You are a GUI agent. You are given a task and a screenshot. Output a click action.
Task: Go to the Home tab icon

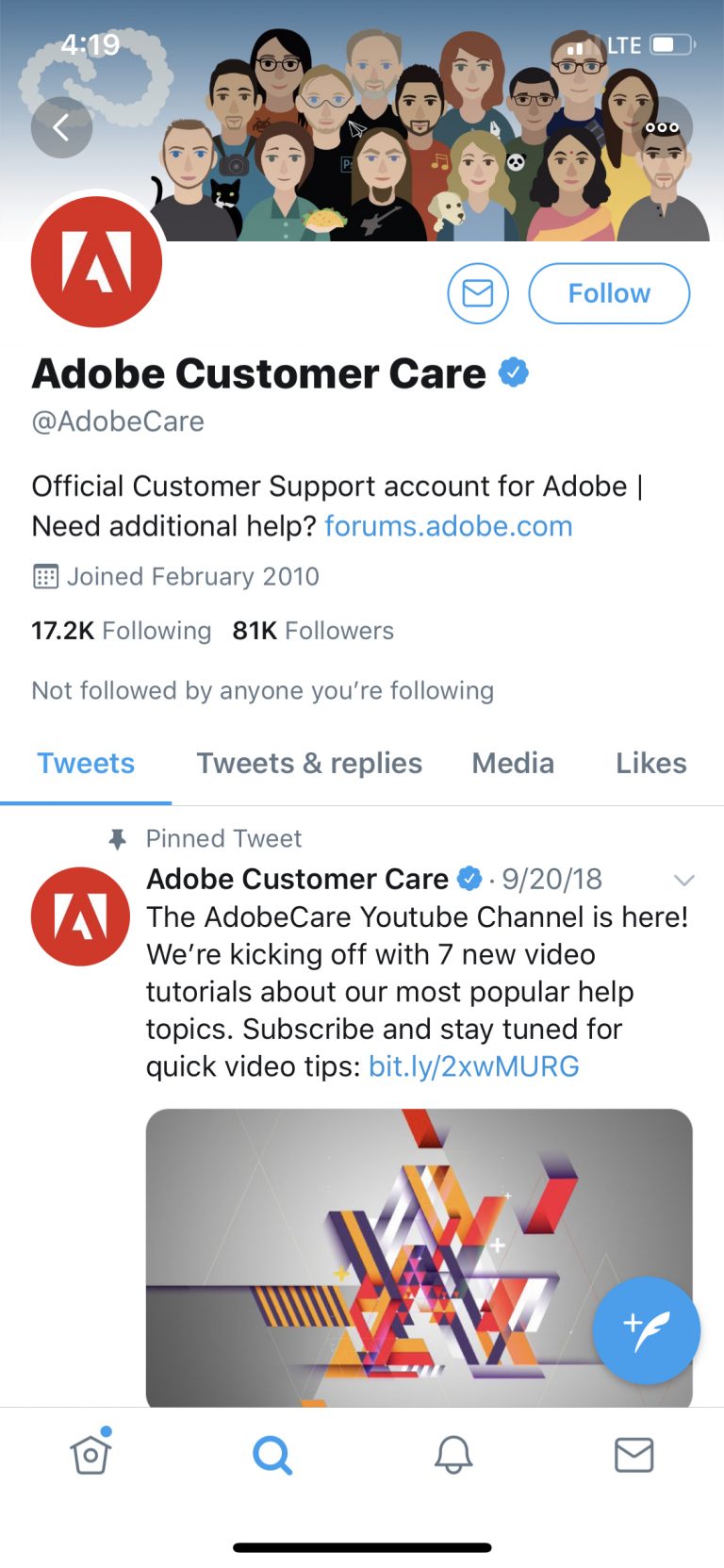90,1454
